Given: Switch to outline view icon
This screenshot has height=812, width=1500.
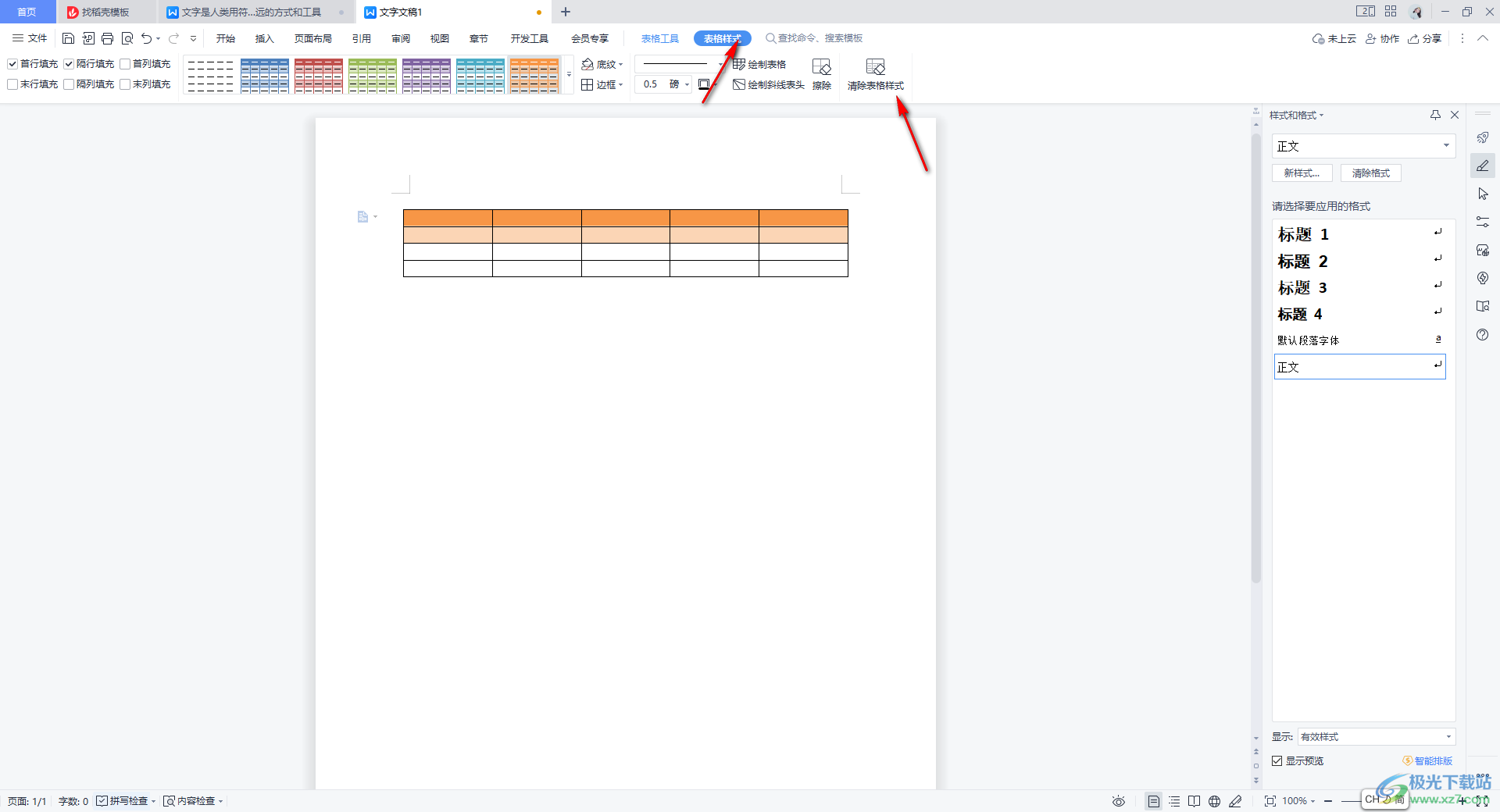Looking at the screenshot, I should point(1174,801).
